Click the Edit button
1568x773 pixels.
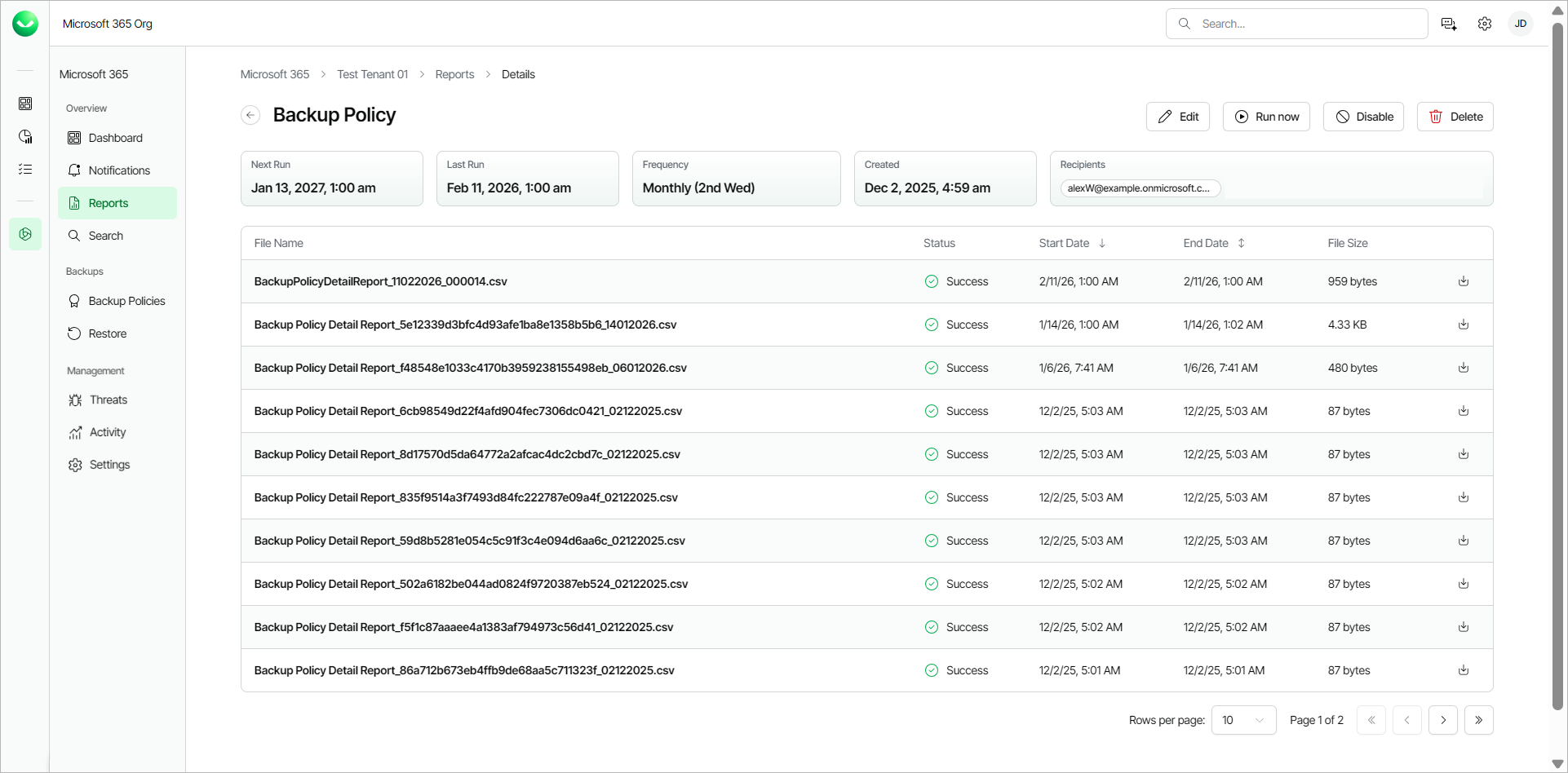pyautogui.click(x=1178, y=117)
